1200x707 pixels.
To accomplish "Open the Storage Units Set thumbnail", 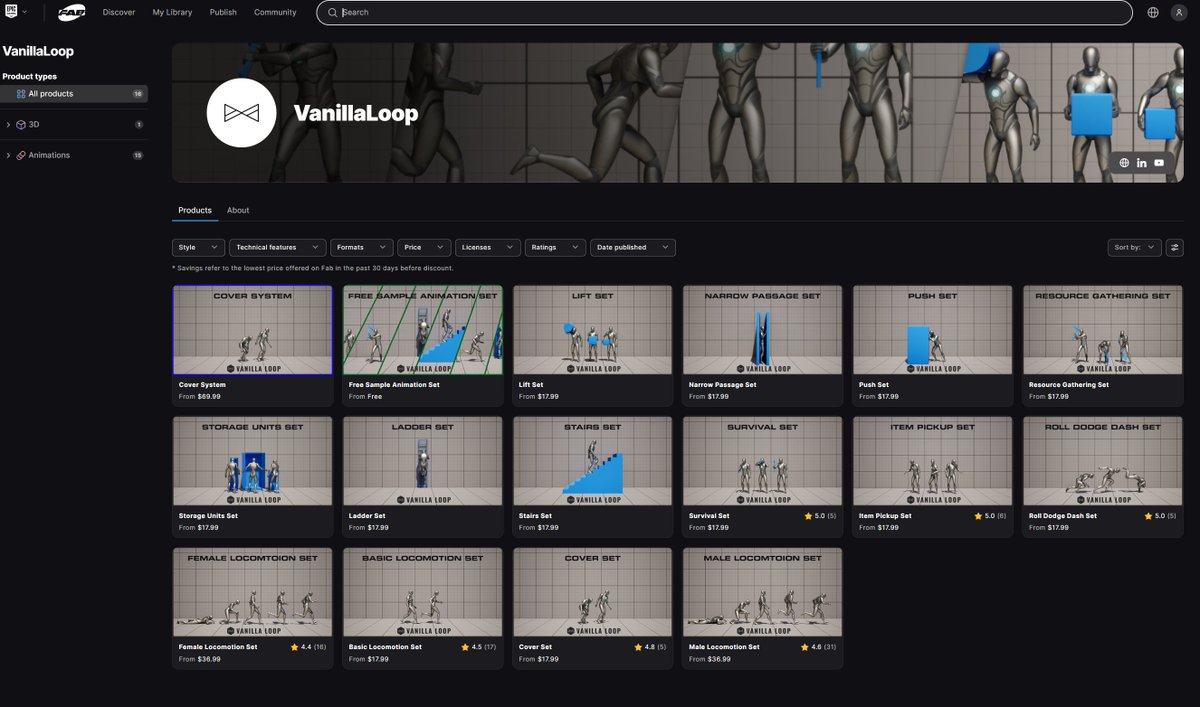I will pos(252,461).
